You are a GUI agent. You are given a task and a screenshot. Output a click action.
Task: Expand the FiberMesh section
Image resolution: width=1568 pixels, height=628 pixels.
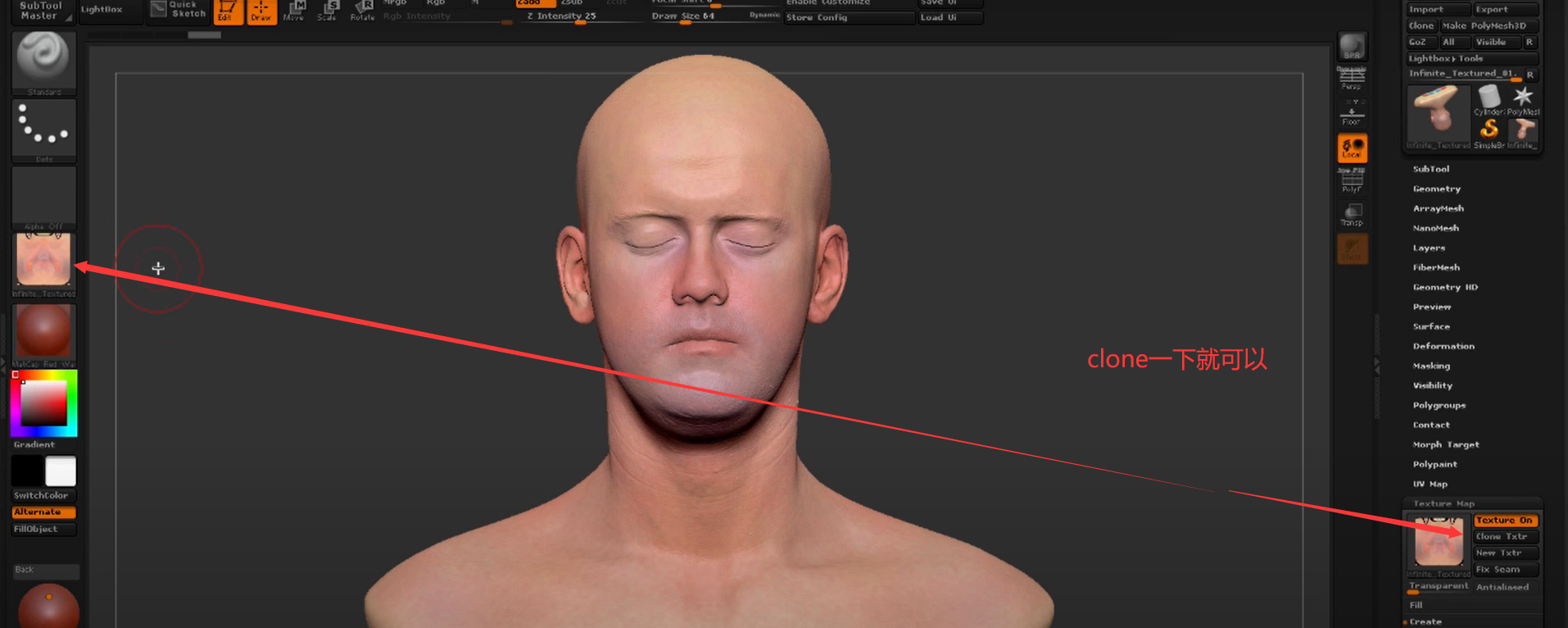1436,267
